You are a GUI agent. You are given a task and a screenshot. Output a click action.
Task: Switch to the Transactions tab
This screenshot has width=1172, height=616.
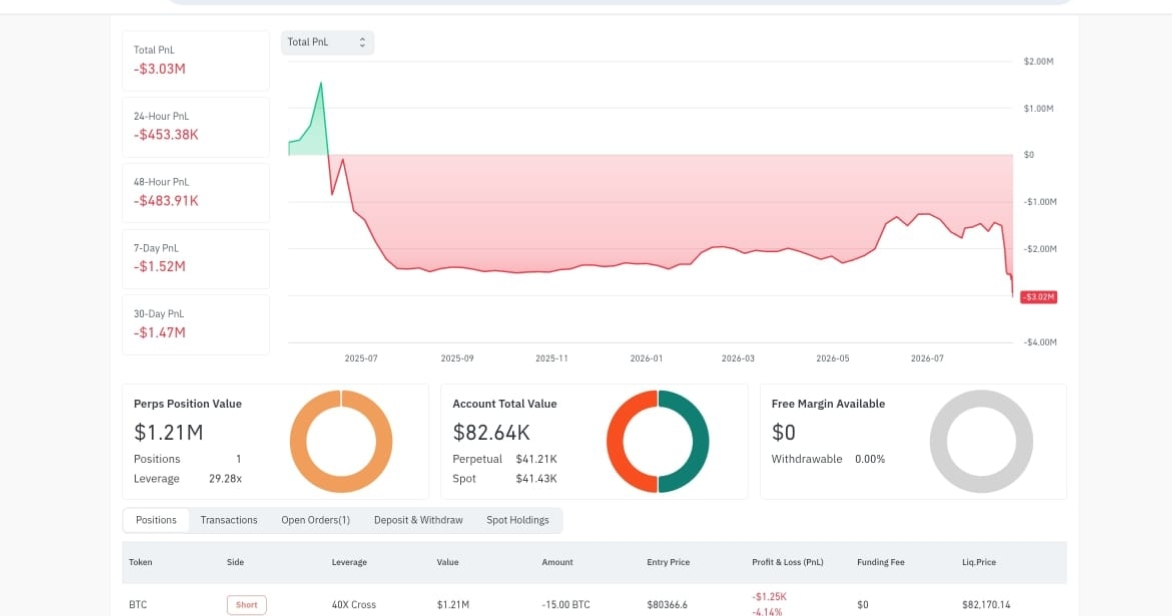click(x=229, y=520)
